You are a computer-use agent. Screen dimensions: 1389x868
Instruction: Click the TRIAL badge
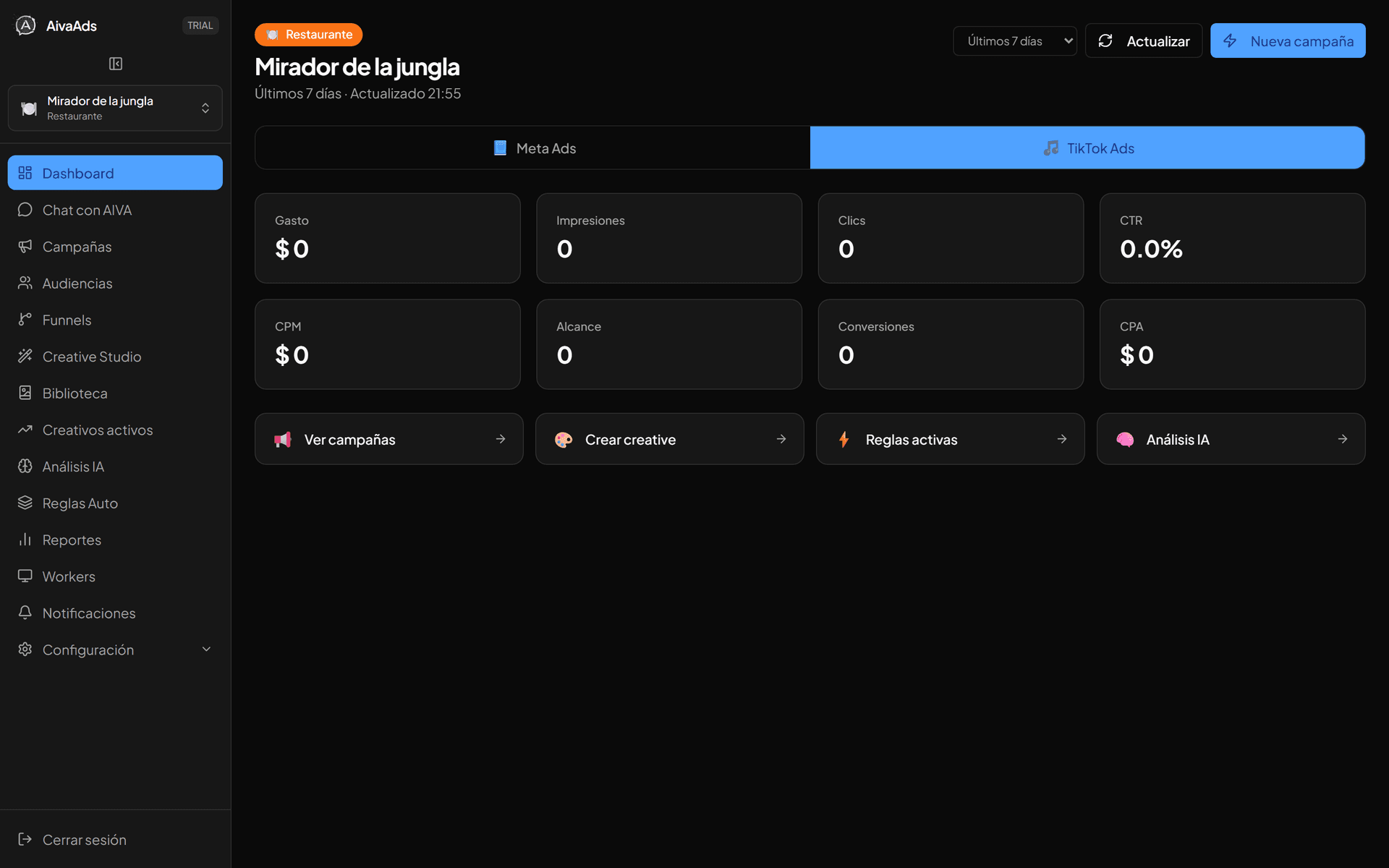pos(200,25)
